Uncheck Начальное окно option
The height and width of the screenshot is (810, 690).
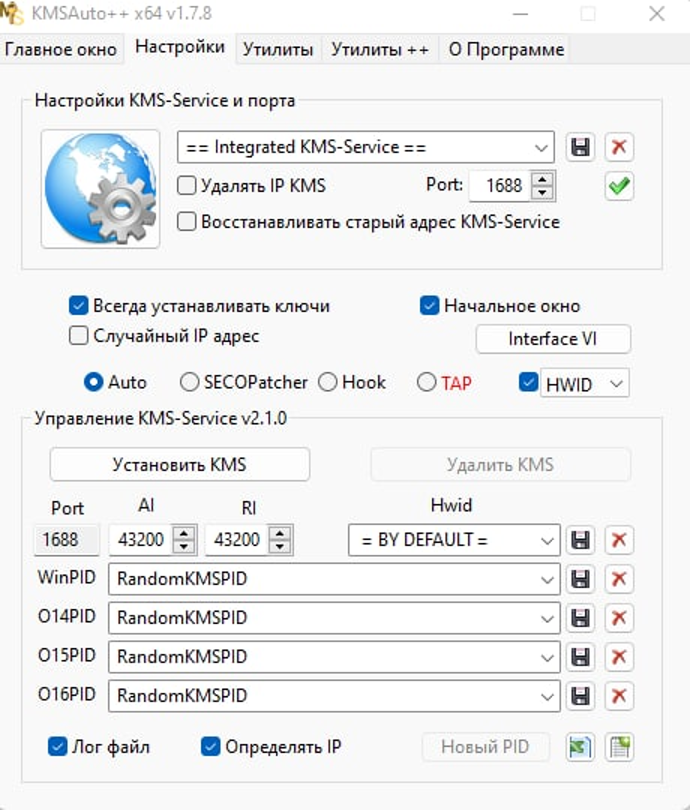[x=429, y=306]
